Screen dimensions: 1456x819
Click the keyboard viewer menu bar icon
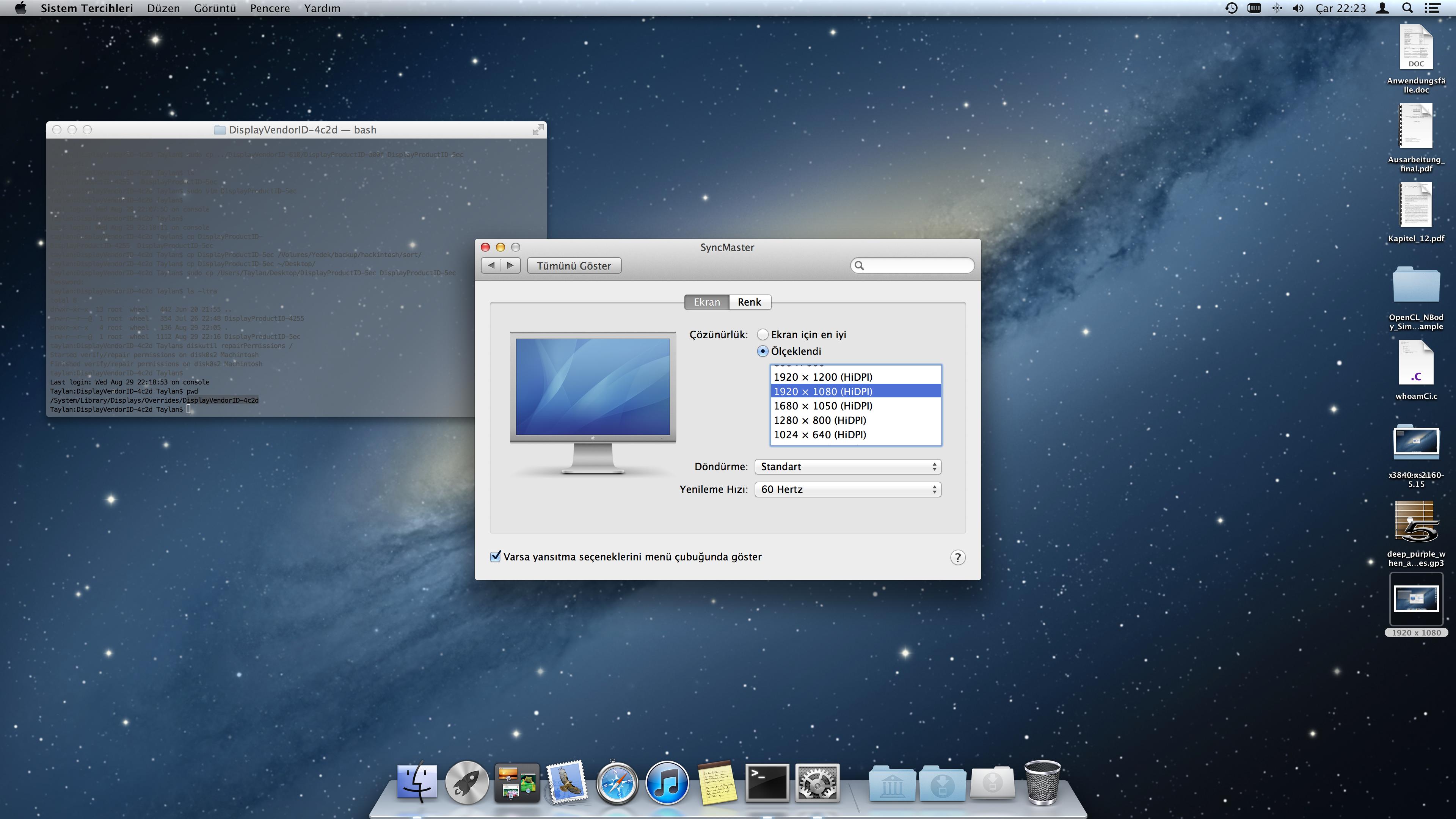(x=1254, y=8)
